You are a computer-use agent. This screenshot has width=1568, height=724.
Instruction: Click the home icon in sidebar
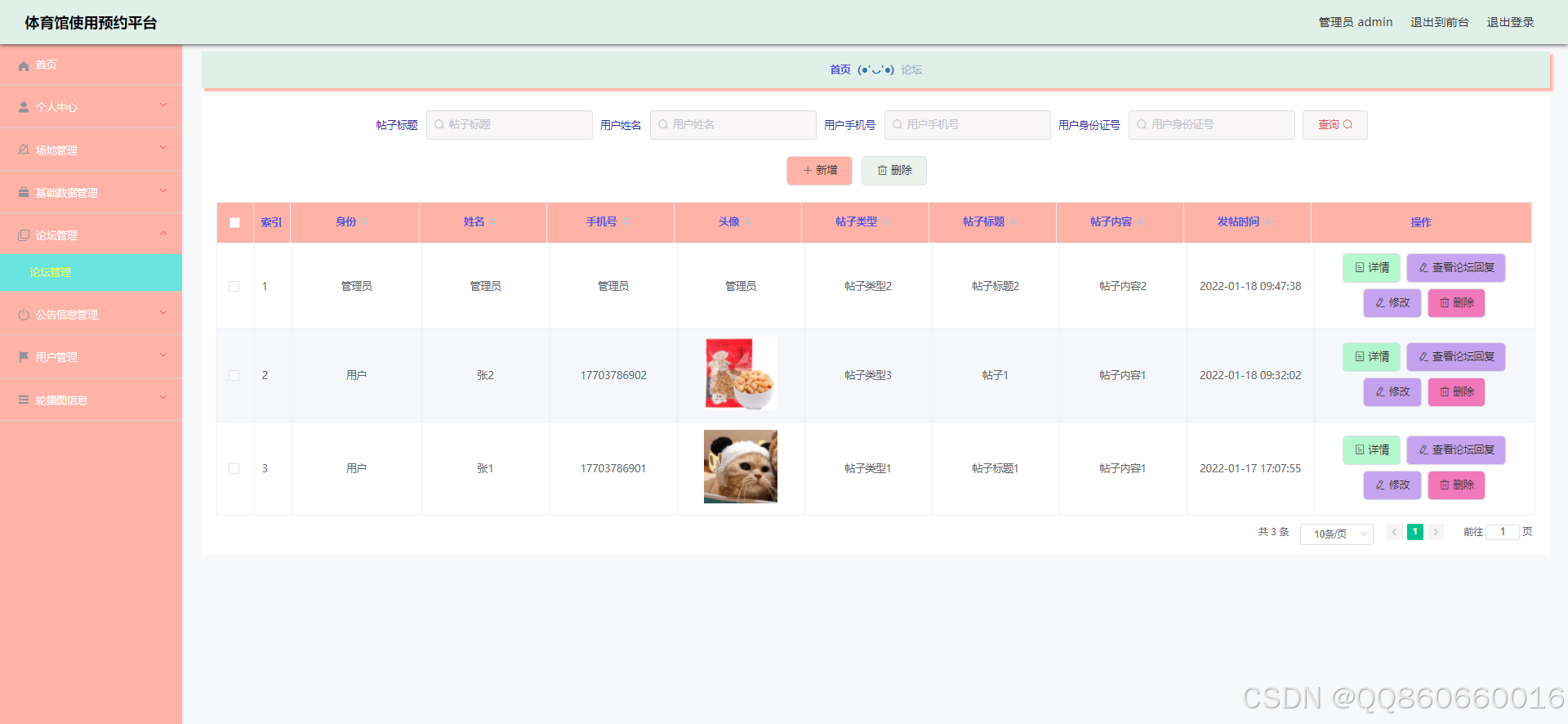tap(24, 65)
